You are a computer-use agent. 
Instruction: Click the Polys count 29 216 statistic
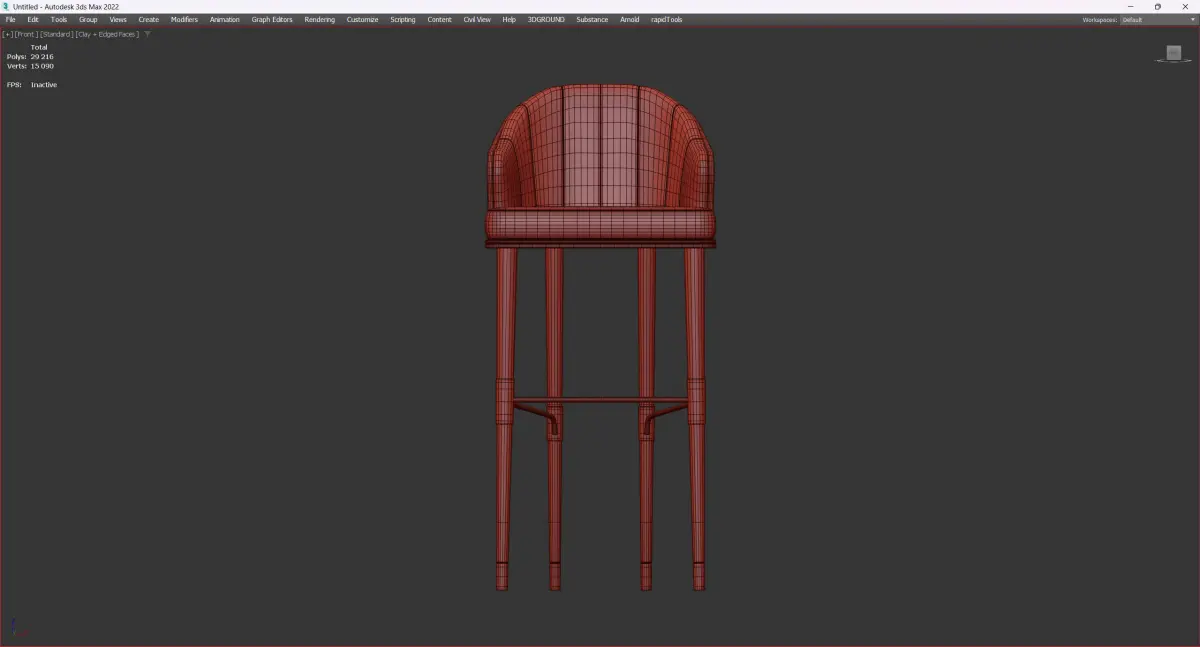(x=30, y=57)
